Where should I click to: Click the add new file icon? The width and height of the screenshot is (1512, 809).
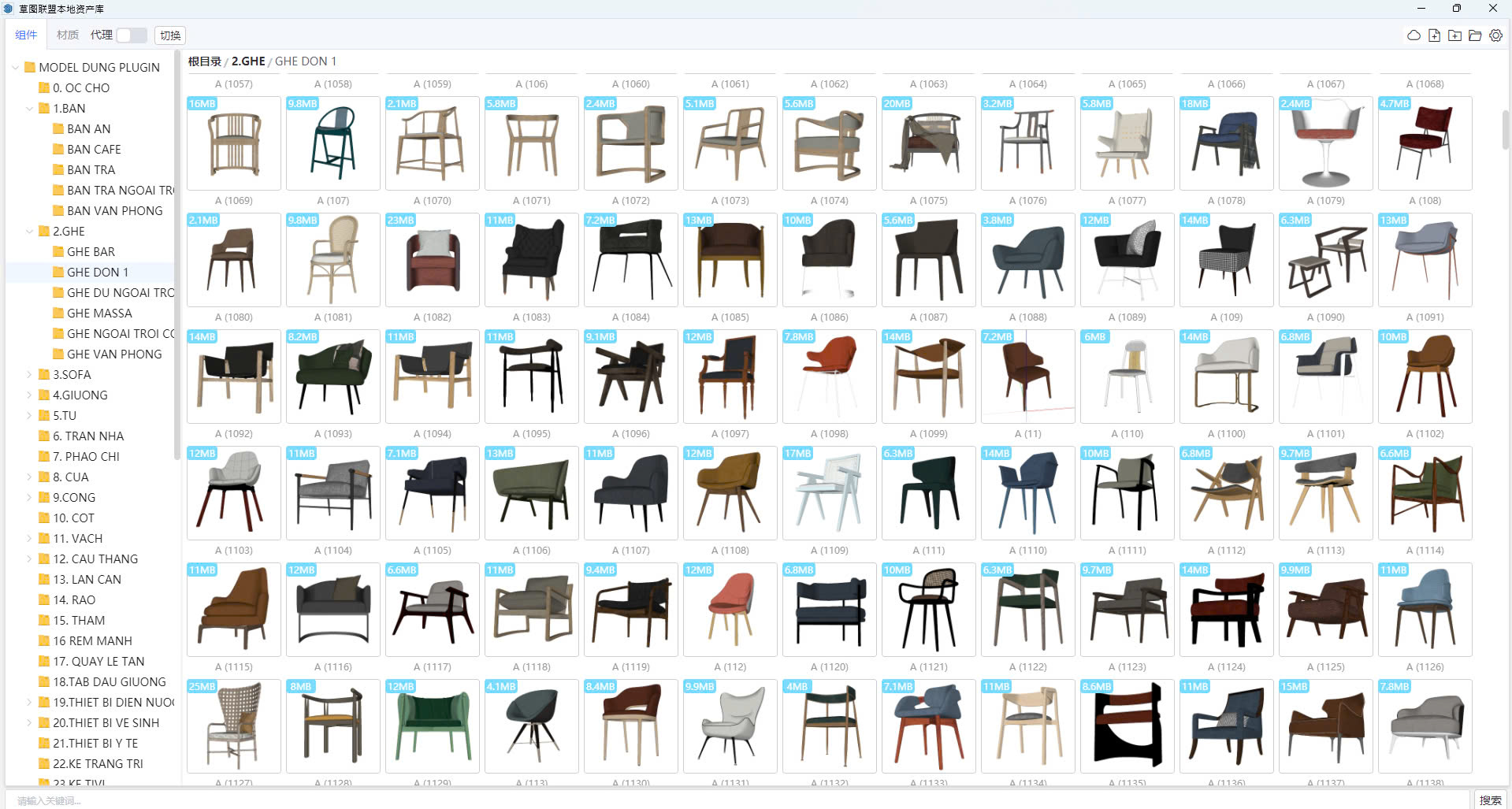pyautogui.click(x=1434, y=35)
